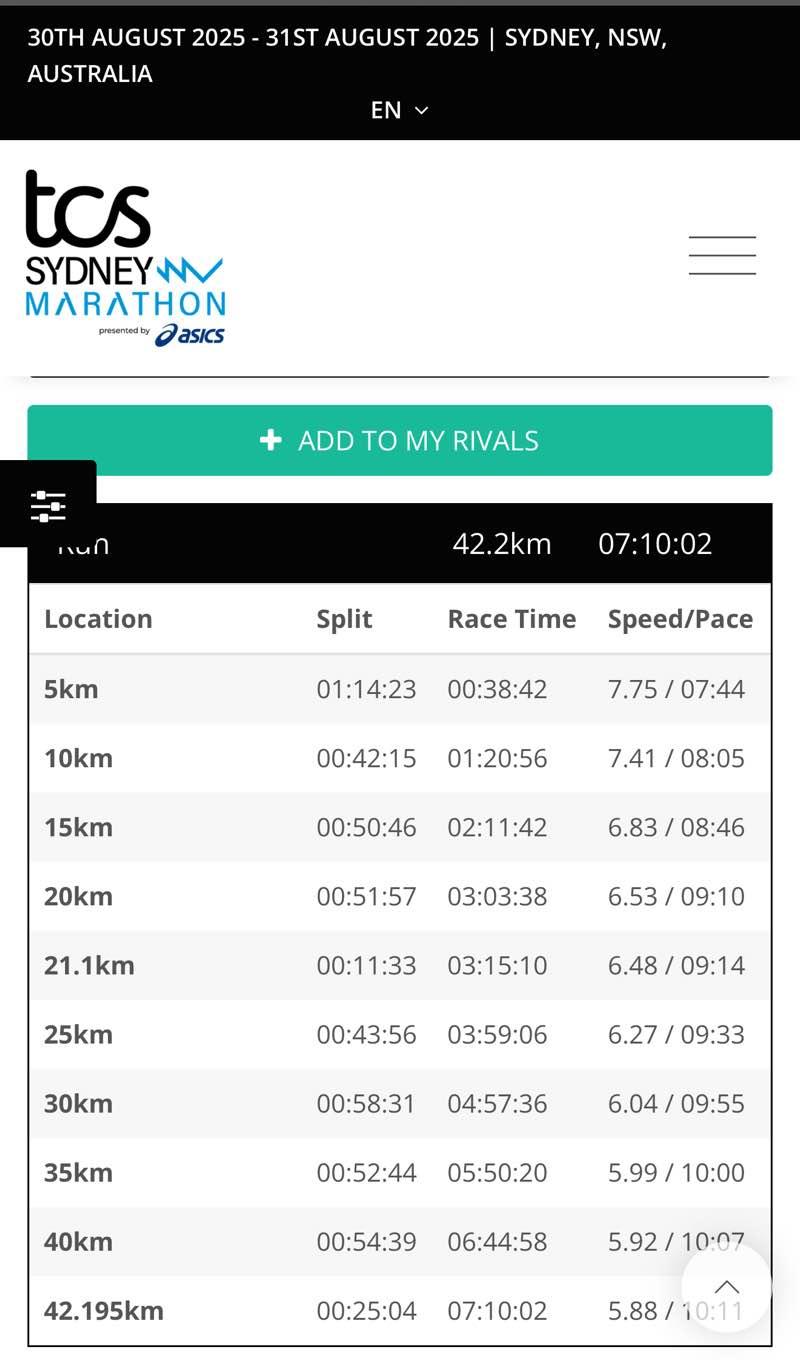Click the TCS Sydney Marathon logo
This screenshot has height=1360, width=800.
125,258
